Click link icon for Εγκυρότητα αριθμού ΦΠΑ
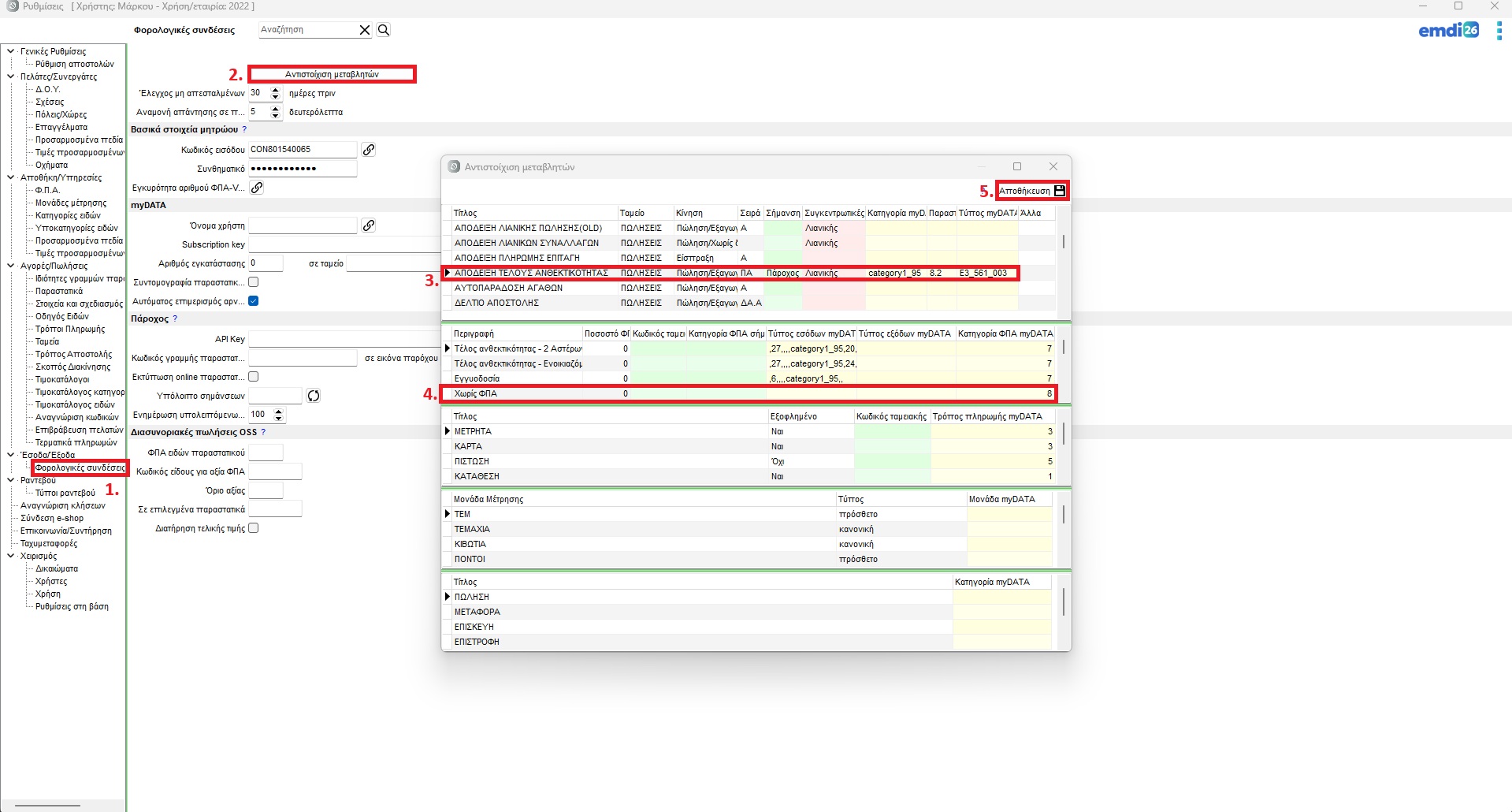The width and height of the screenshot is (1512, 812). coord(257,188)
